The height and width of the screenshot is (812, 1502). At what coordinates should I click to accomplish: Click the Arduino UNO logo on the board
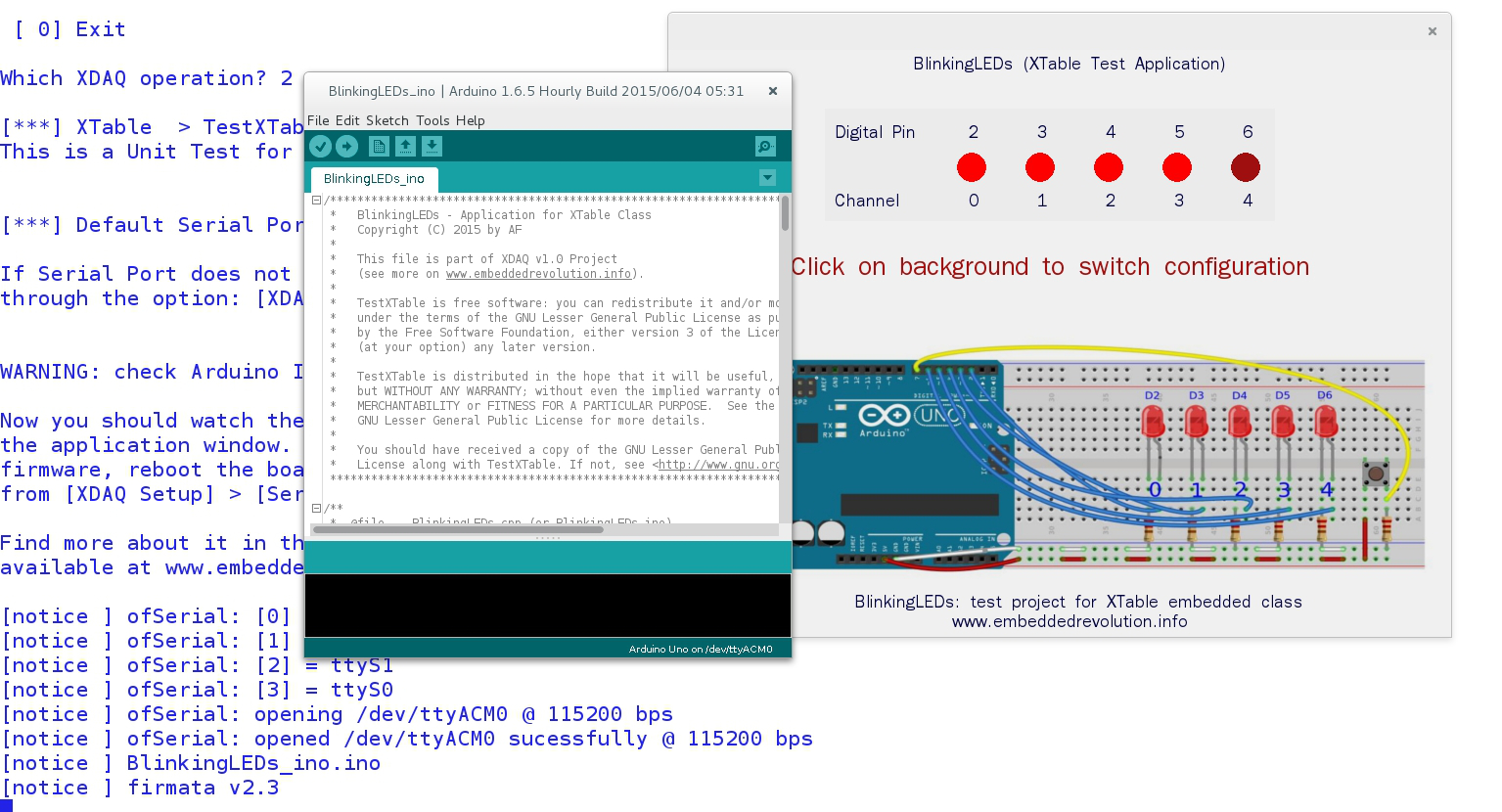click(x=911, y=418)
